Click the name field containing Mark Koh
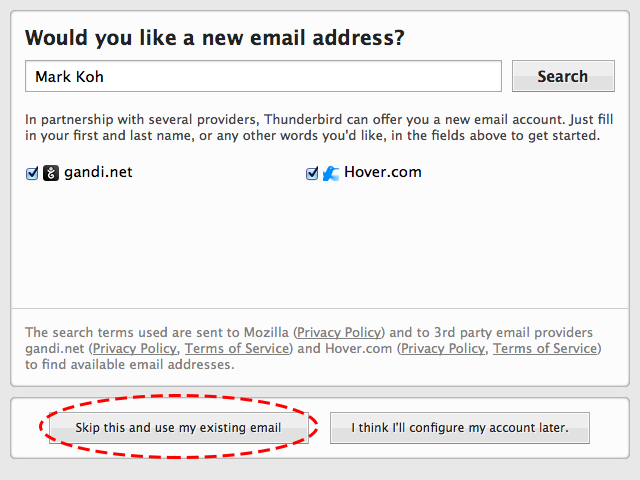This screenshot has width=640, height=480. pyautogui.click(x=263, y=76)
